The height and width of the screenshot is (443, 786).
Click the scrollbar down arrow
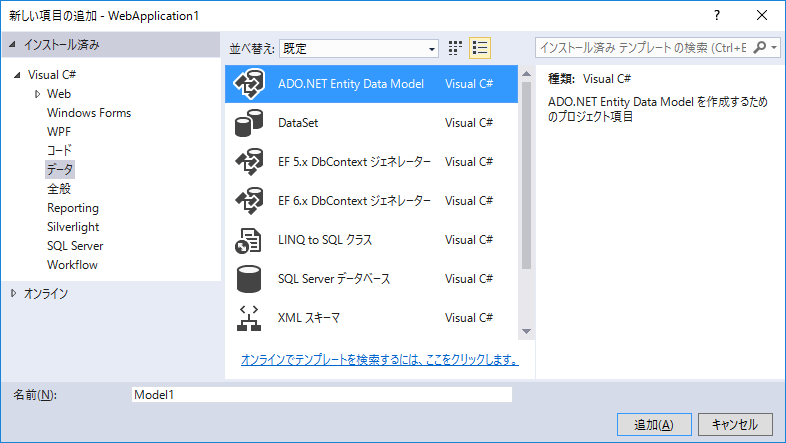pyautogui.click(x=526, y=331)
